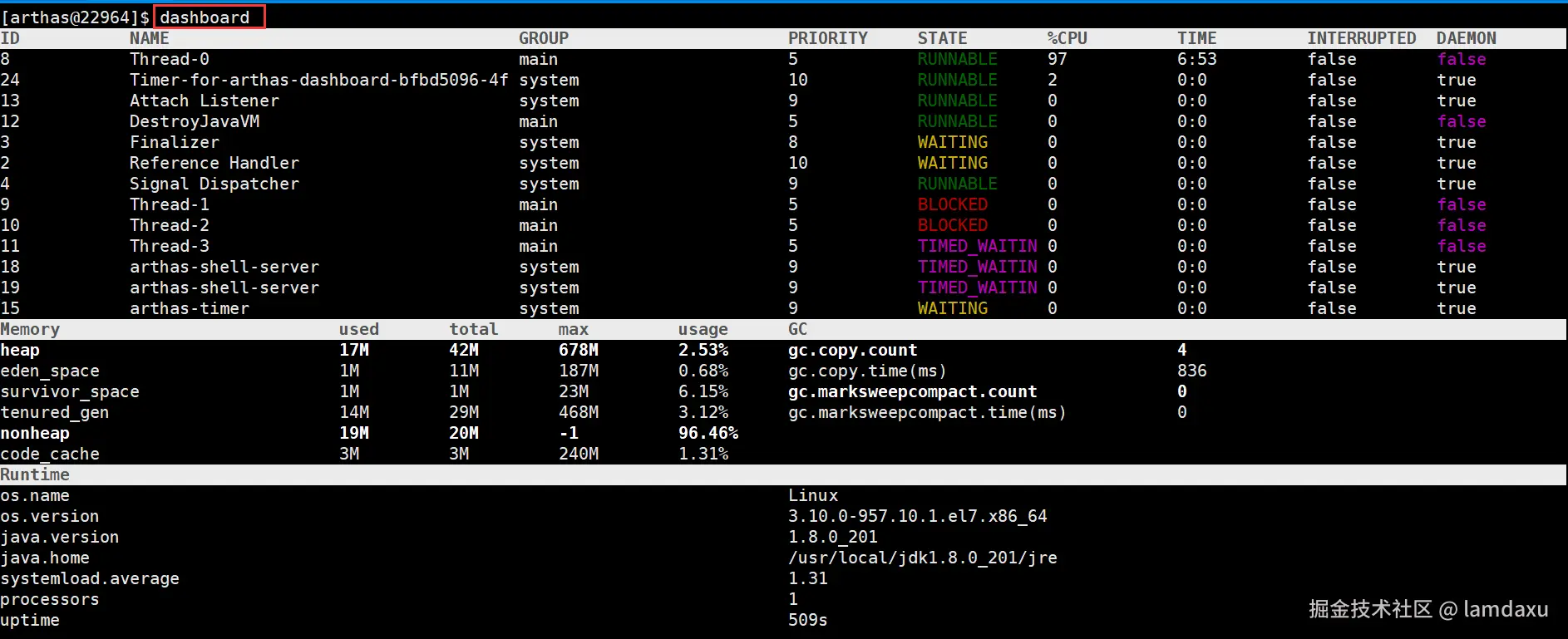Select the Attach Listener thread name
Image resolution: width=1568 pixels, height=639 pixels.
point(205,101)
